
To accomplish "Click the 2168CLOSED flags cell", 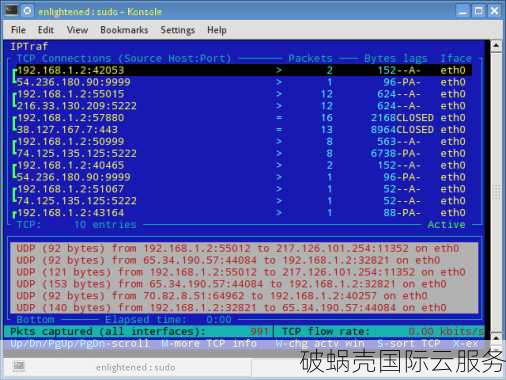I will (402, 118).
